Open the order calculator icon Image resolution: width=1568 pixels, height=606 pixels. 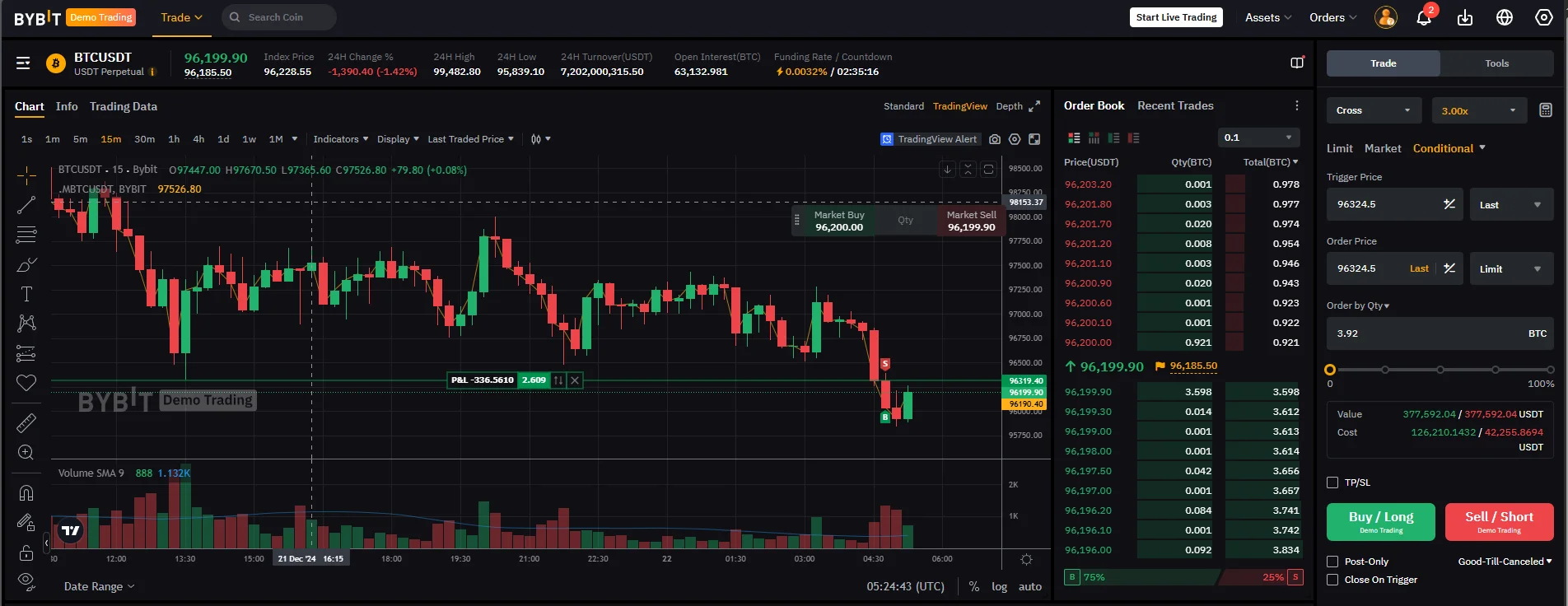[x=1546, y=110]
